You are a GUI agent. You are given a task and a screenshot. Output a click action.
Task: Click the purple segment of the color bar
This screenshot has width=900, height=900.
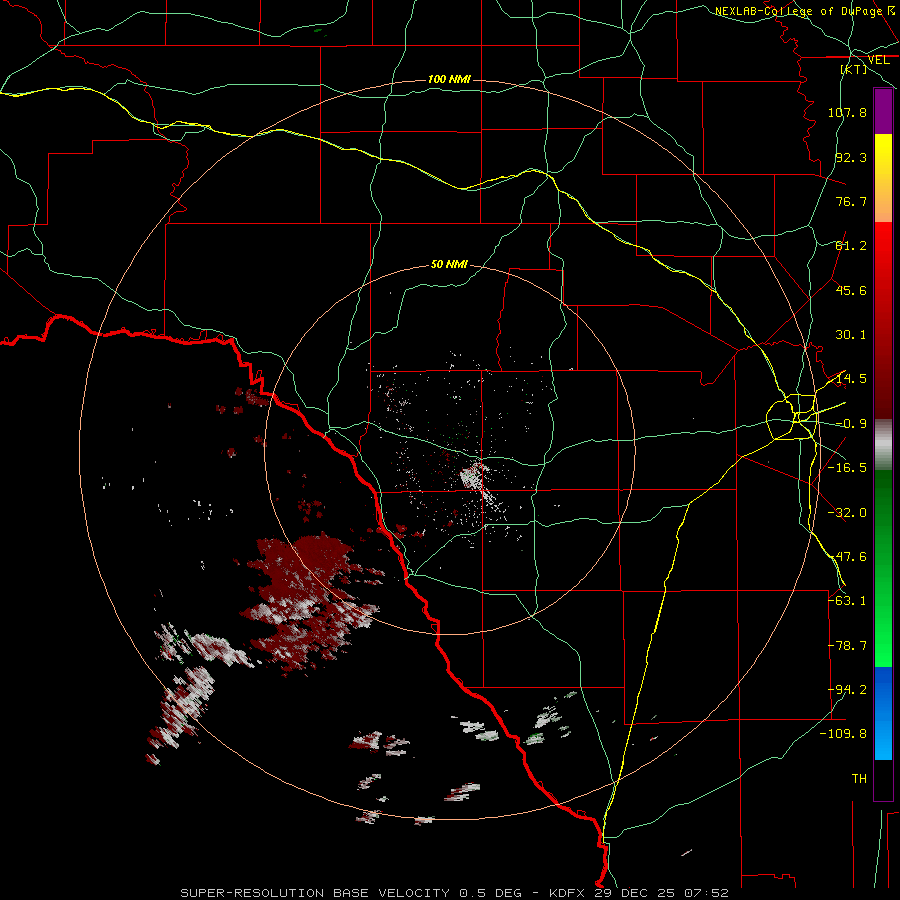click(883, 111)
